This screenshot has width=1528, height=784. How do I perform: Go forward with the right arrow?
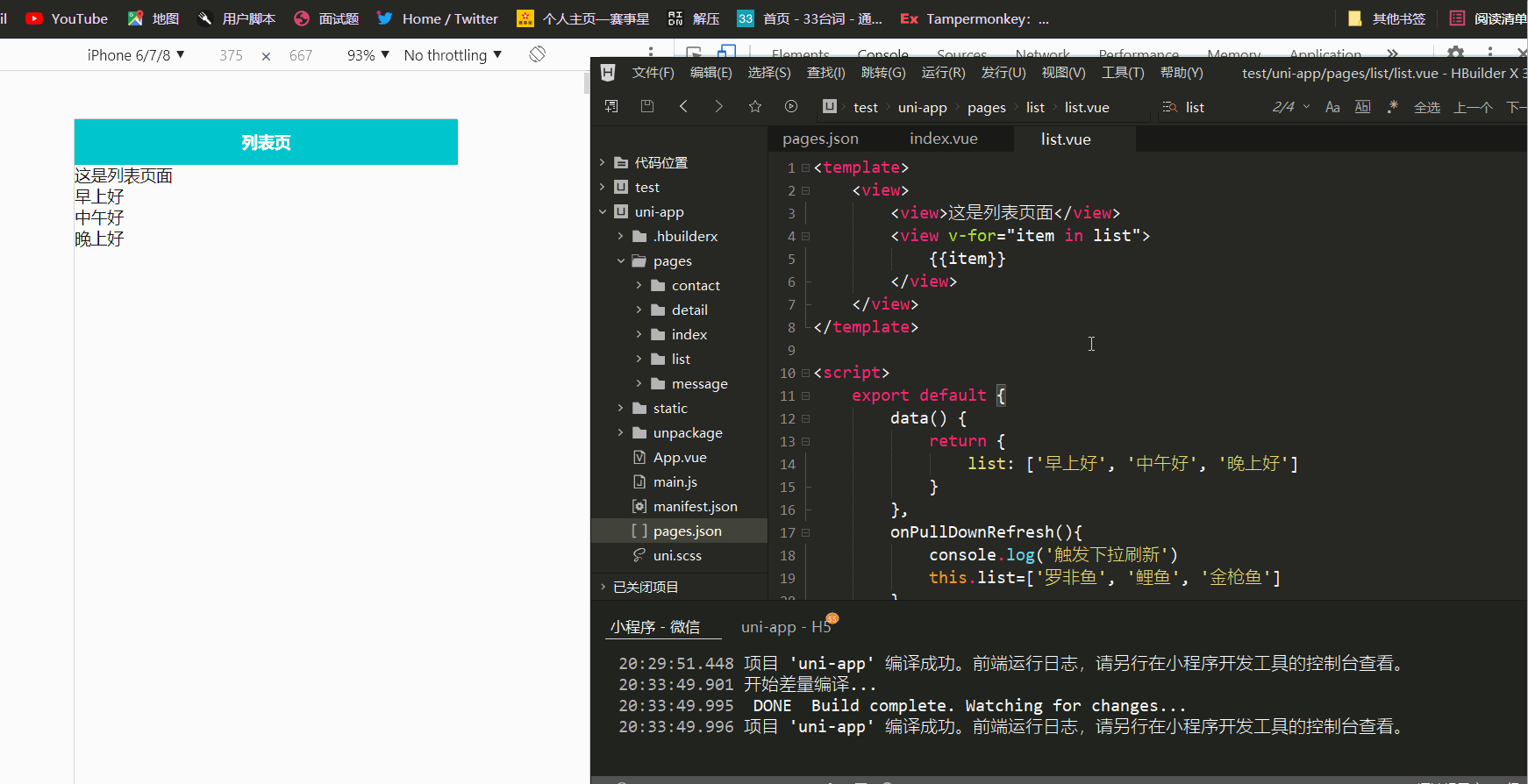[719, 106]
